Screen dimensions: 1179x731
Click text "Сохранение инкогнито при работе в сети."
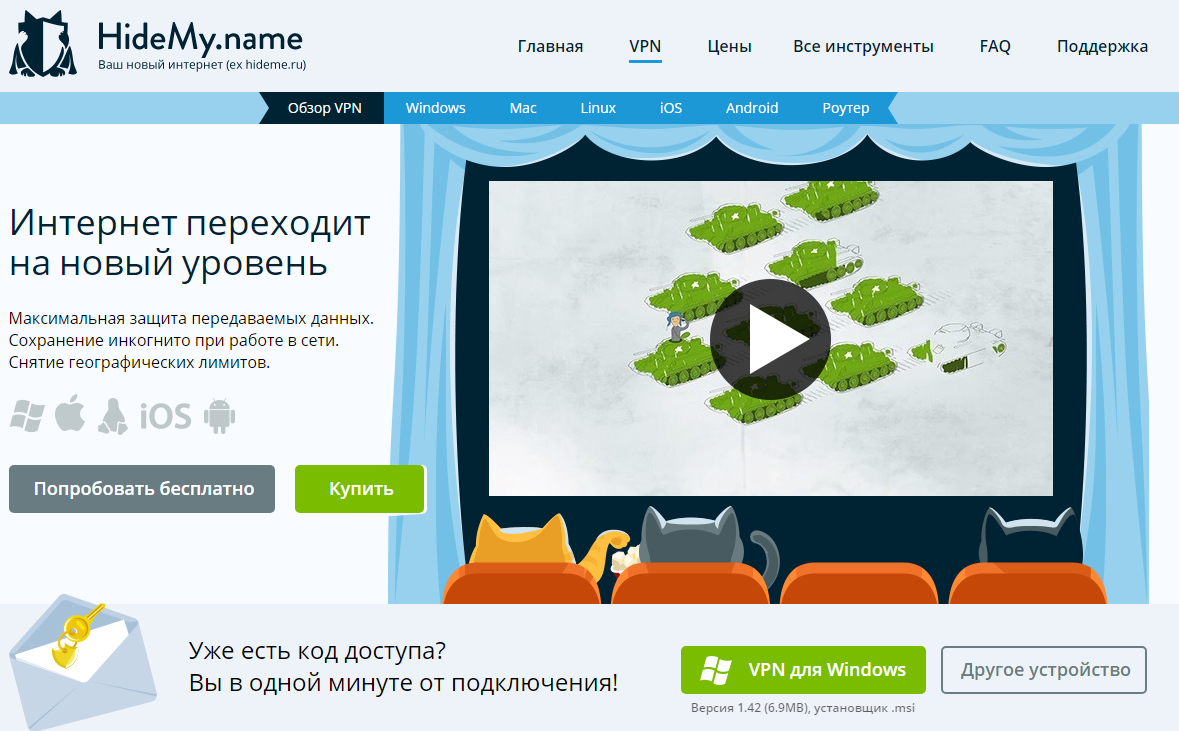[x=174, y=341]
